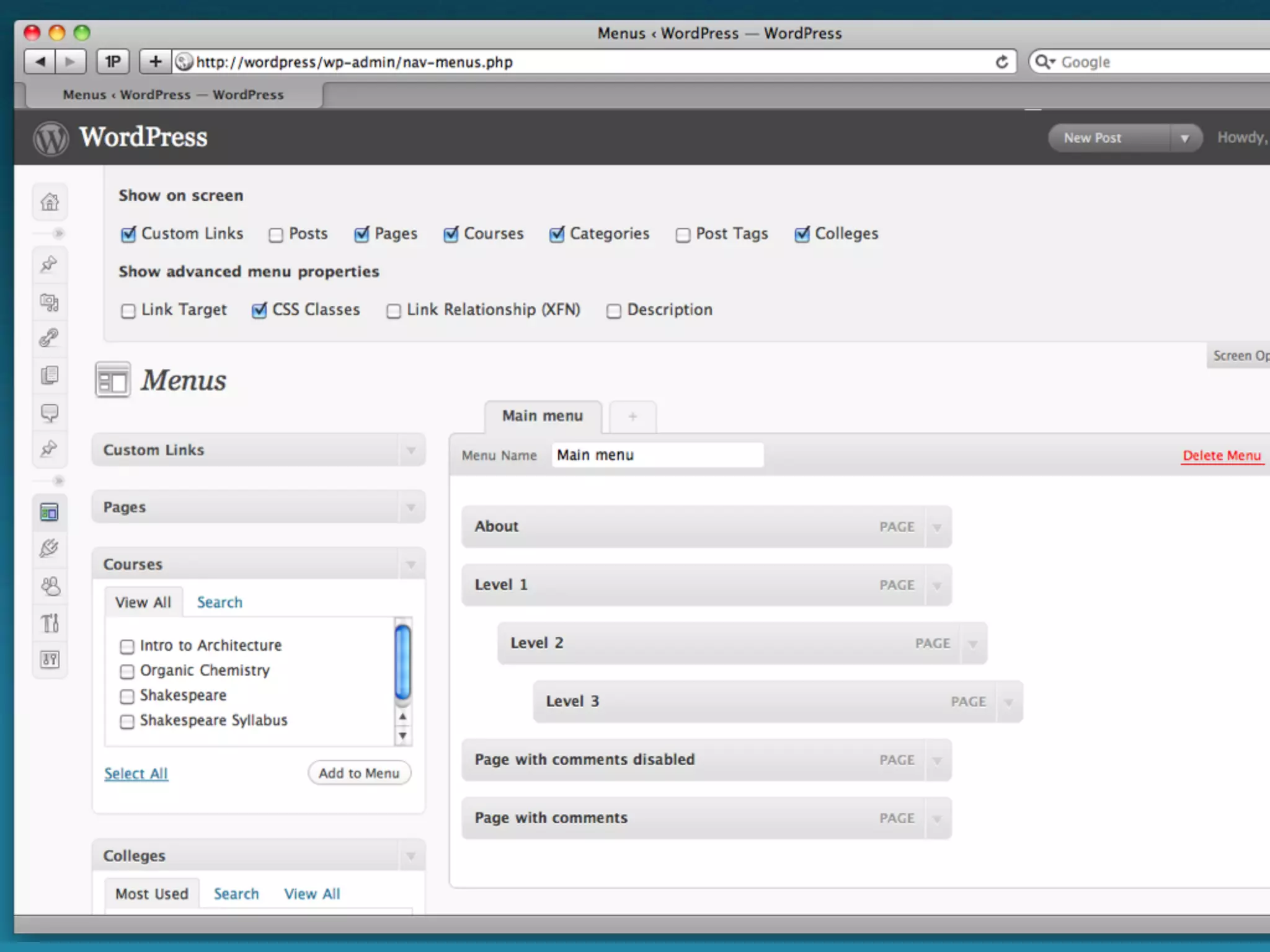1270x952 pixels.
Task: Click the Menu Name text field
Action: coord(657,456)
